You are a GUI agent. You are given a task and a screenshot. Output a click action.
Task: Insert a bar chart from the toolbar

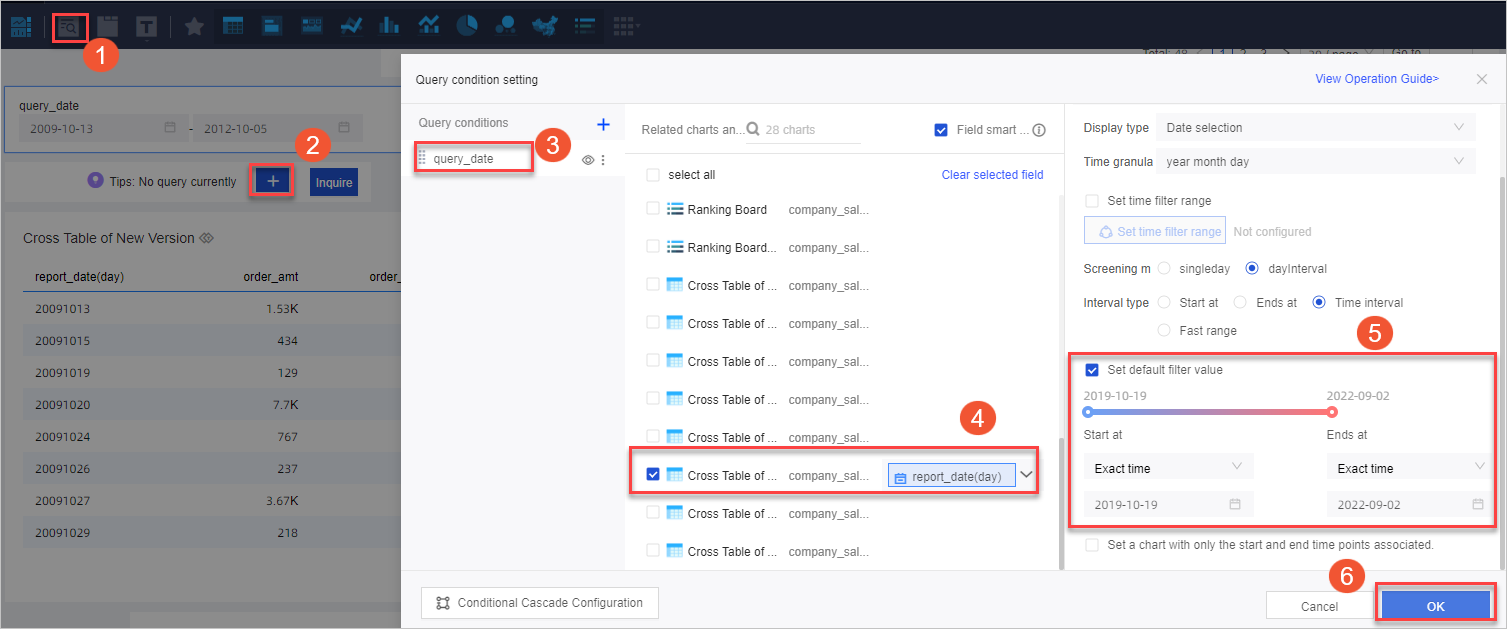[x=390, y=27]
